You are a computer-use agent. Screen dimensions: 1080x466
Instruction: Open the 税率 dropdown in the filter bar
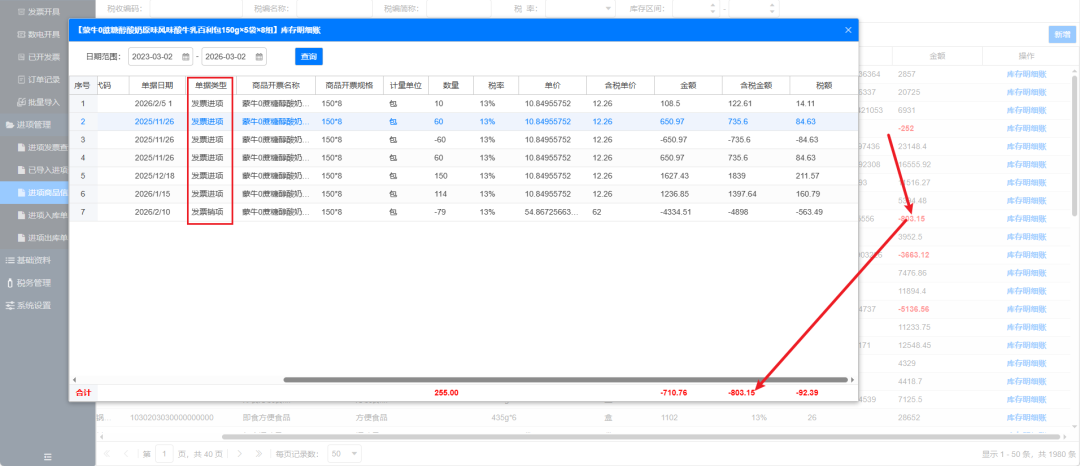pyautogui.click(x=580, y=8)
